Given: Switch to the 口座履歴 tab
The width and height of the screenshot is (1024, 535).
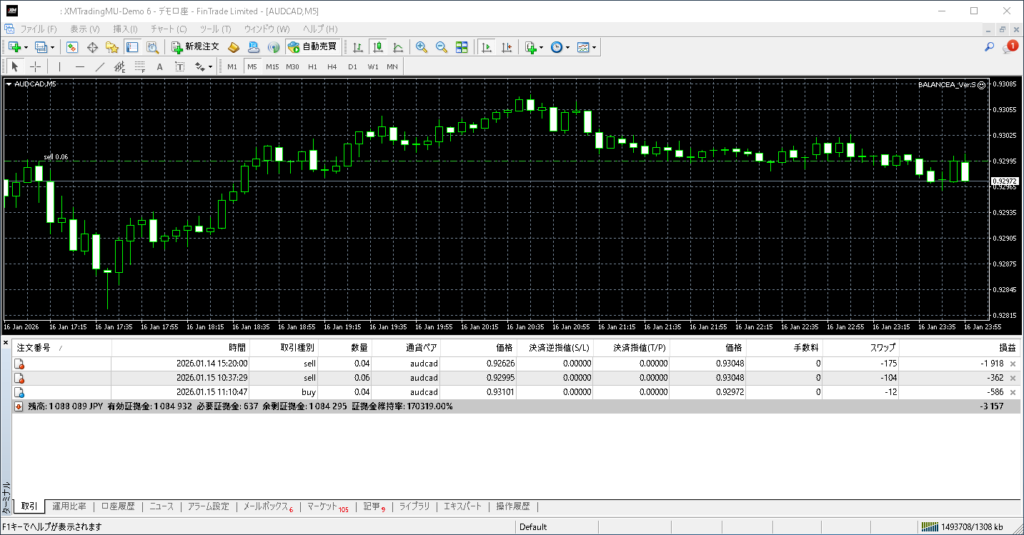Looking at the screenshot, I should point(118,506).
